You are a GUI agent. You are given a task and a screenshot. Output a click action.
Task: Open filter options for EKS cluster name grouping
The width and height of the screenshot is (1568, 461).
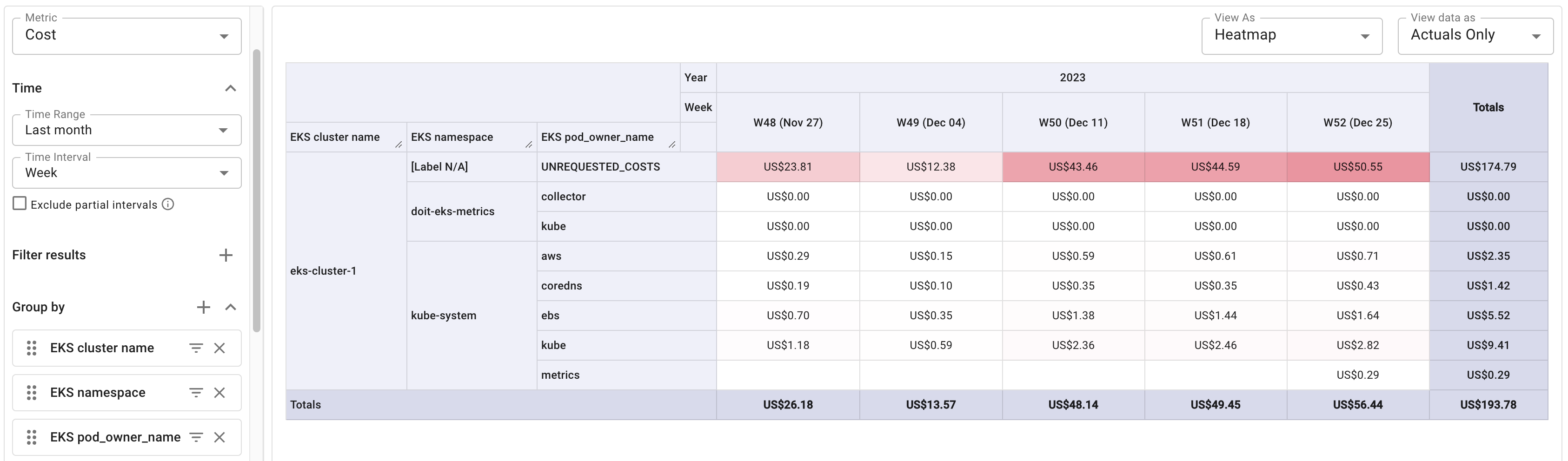(195, 348)
